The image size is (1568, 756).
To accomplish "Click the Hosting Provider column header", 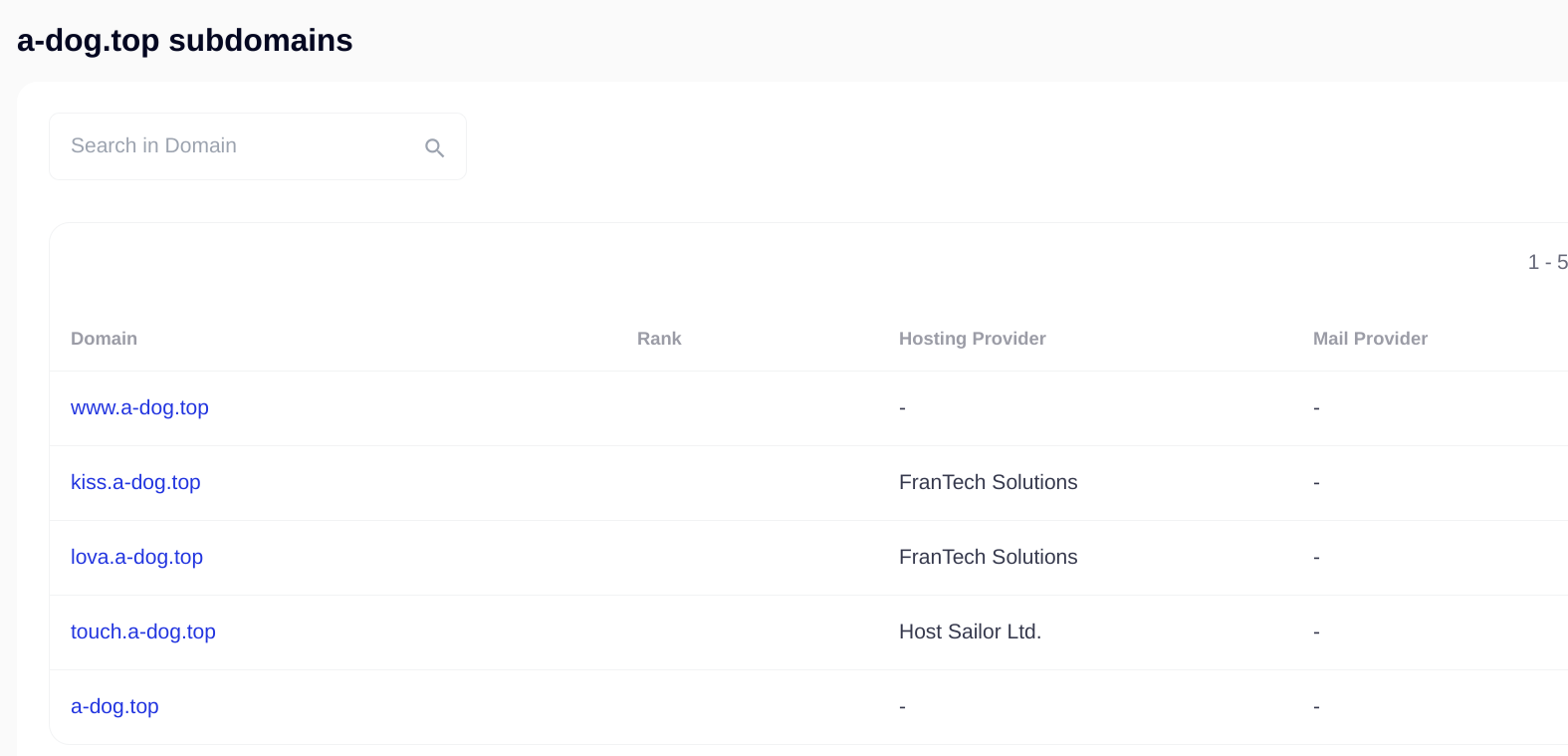I will [x=972, y=339].
